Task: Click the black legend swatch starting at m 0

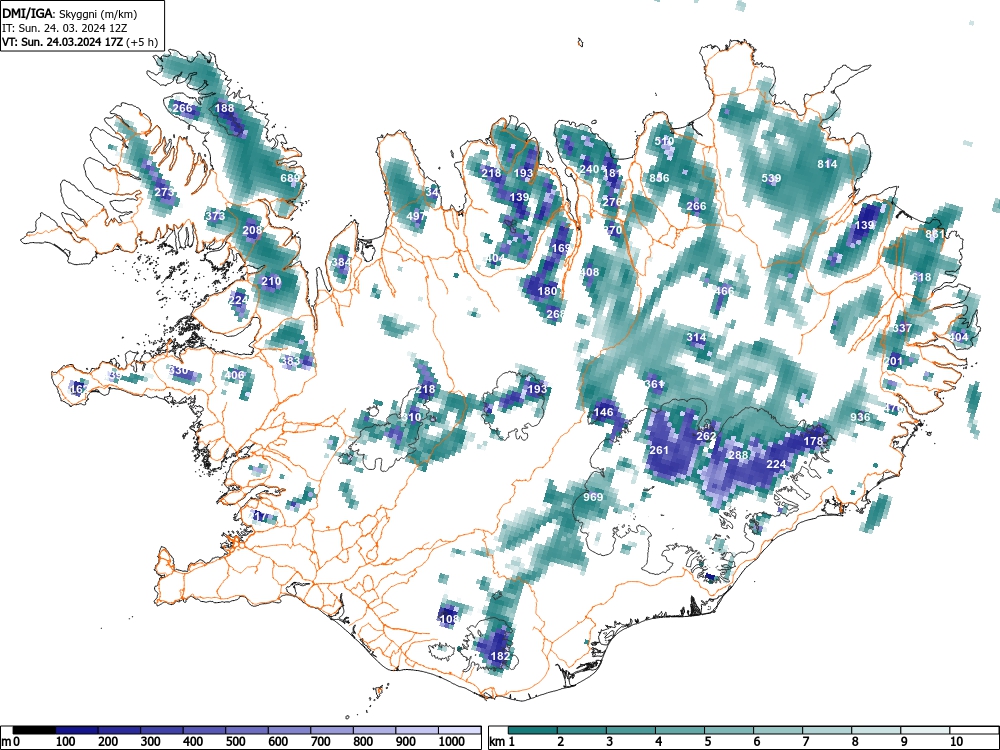Action: click(34, 730)
